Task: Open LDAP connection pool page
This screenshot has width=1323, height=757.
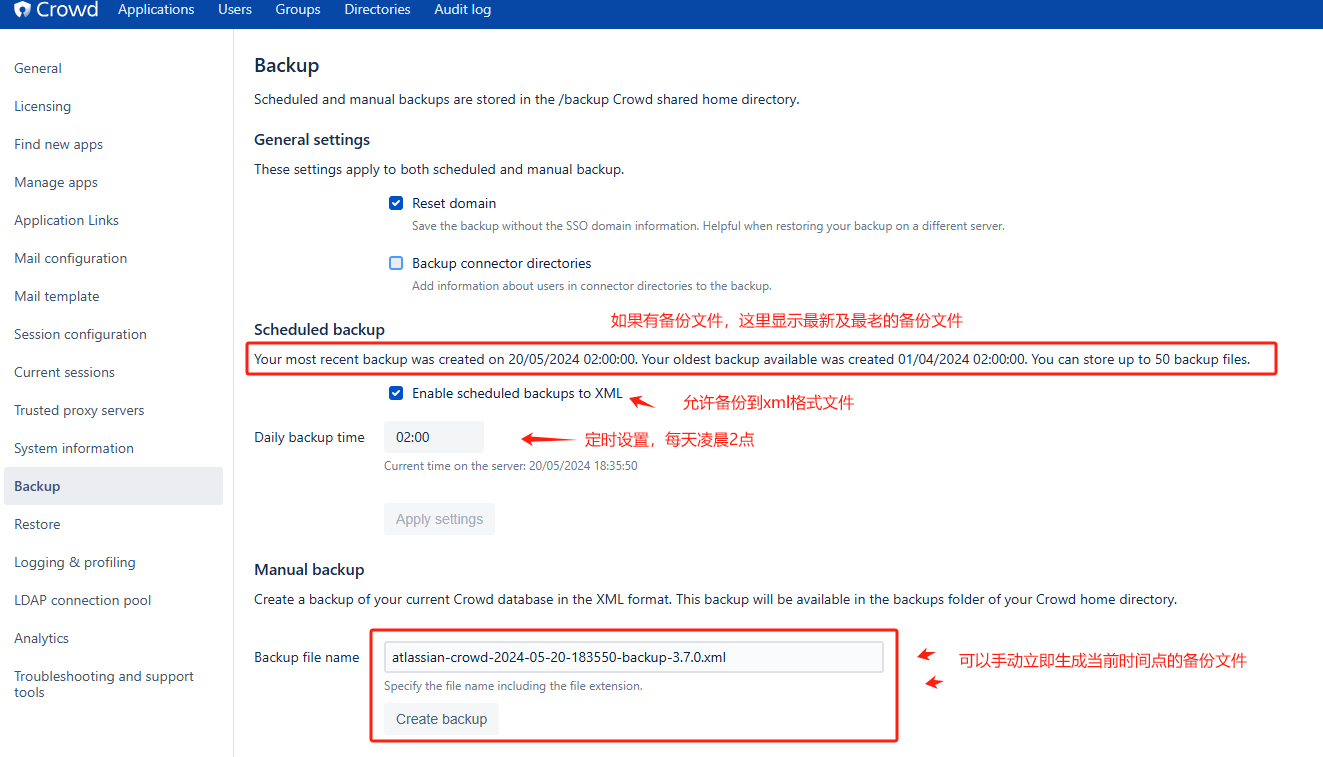Action: click(83, 600)
